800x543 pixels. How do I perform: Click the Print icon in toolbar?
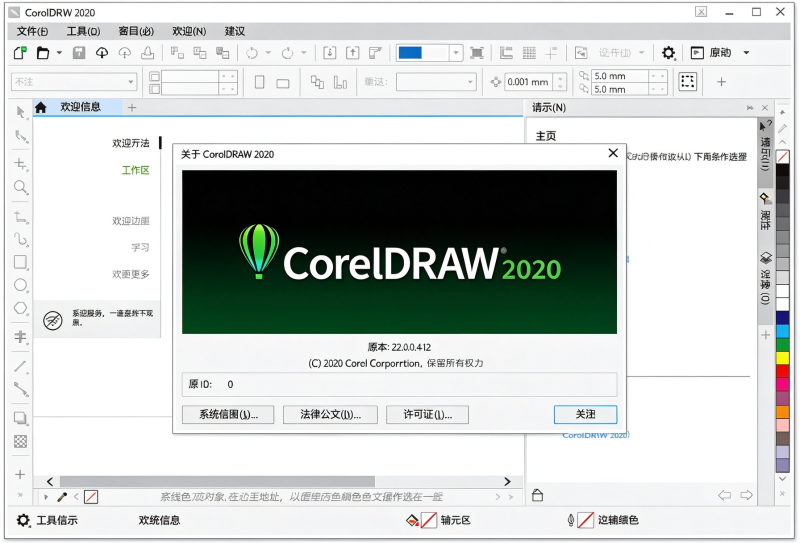pyautogui.click(x=148, y=53)
